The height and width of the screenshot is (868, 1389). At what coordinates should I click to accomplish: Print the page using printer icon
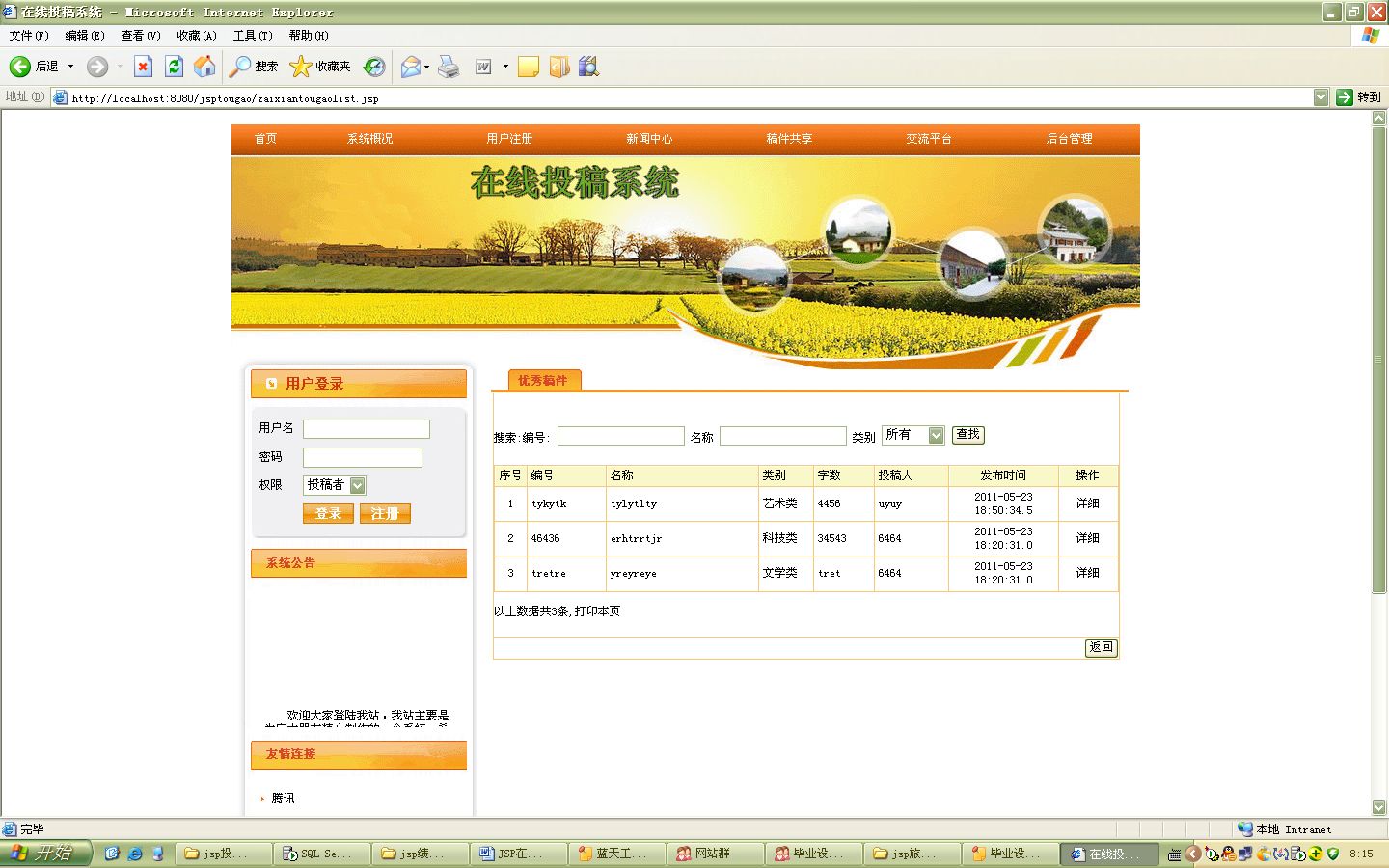[x=449, y=67]
